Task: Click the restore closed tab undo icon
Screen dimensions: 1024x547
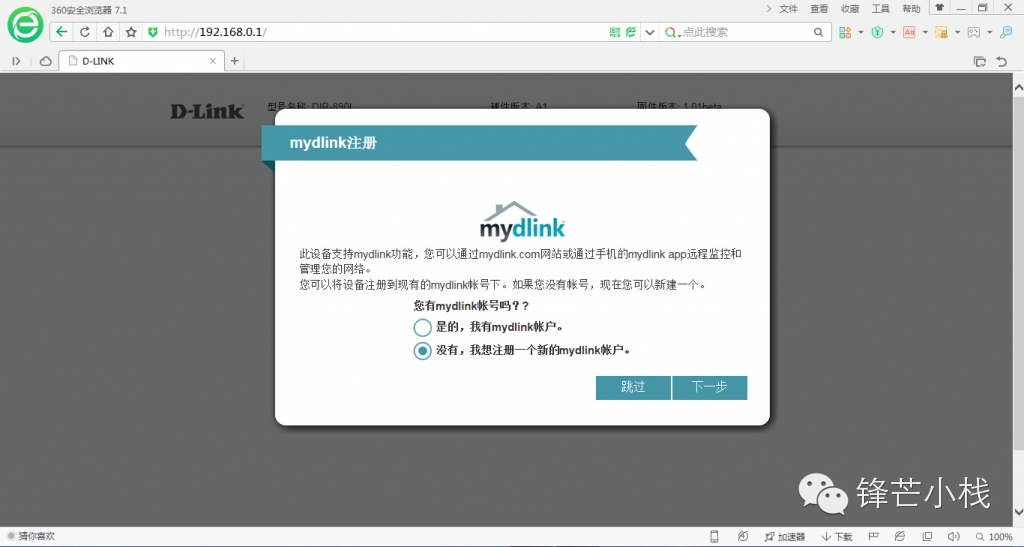Action: click(x=1002, y=61)
